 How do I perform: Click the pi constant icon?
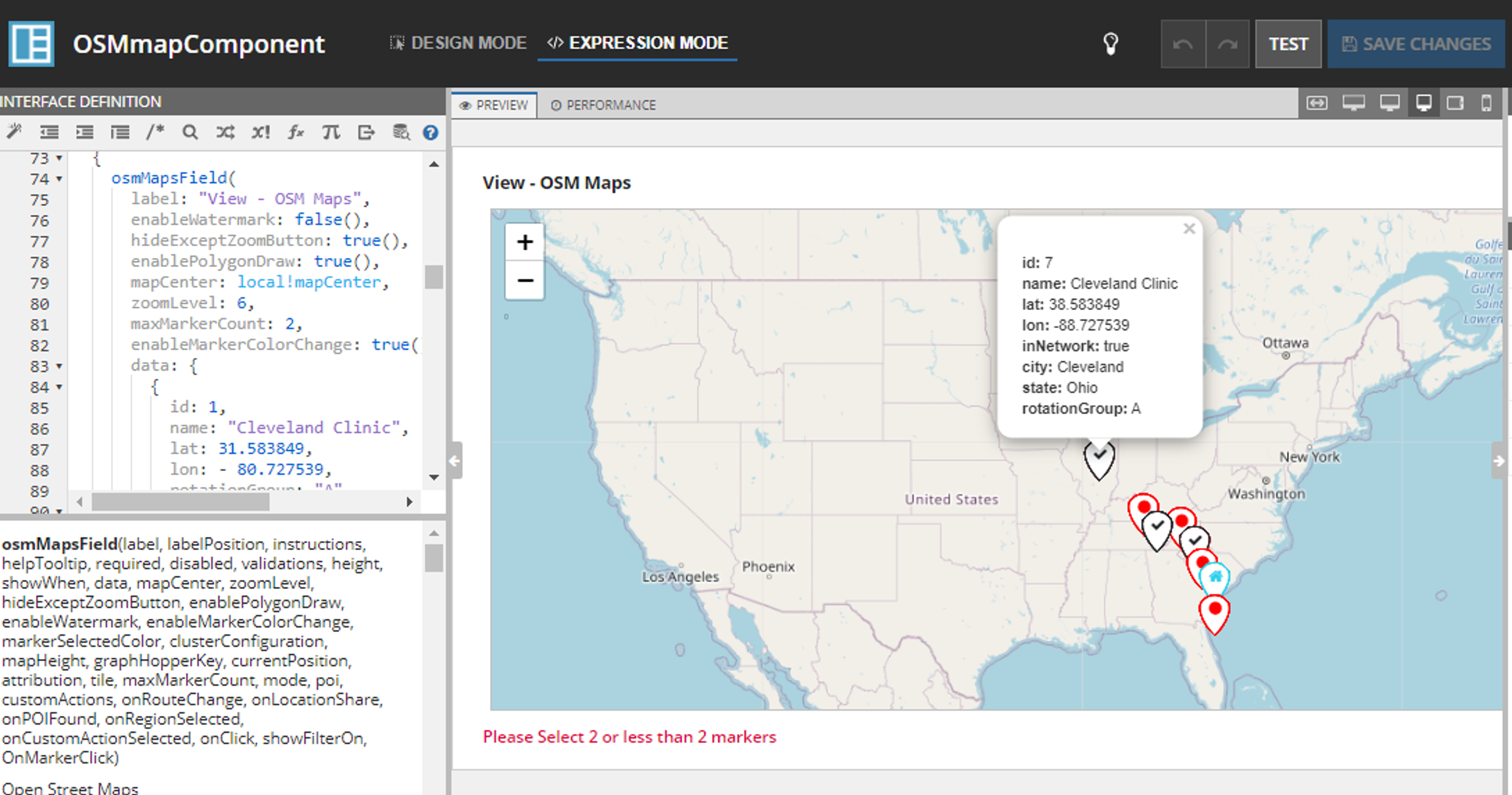point(331,132)
